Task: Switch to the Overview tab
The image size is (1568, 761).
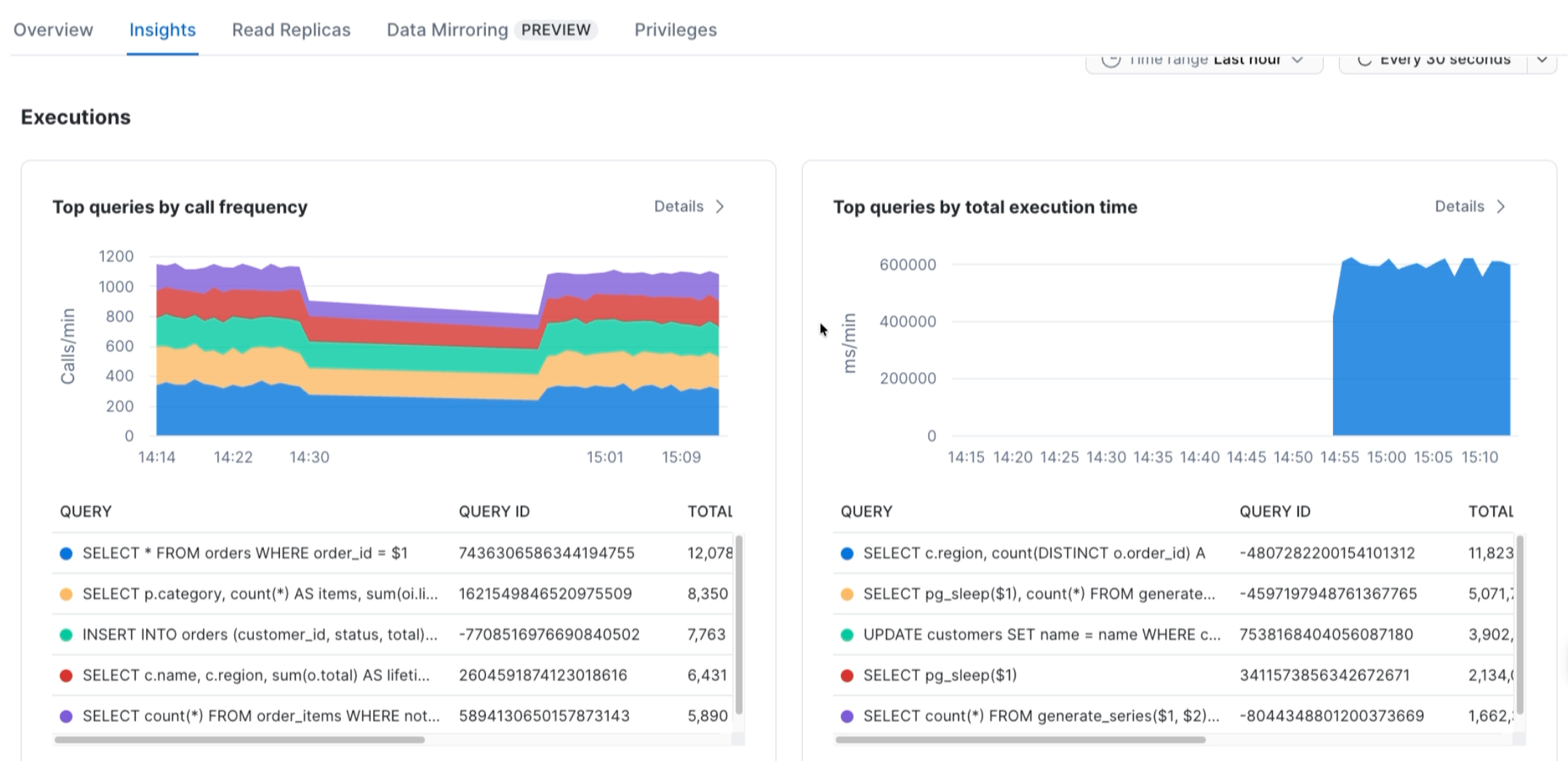Action: 53,30
